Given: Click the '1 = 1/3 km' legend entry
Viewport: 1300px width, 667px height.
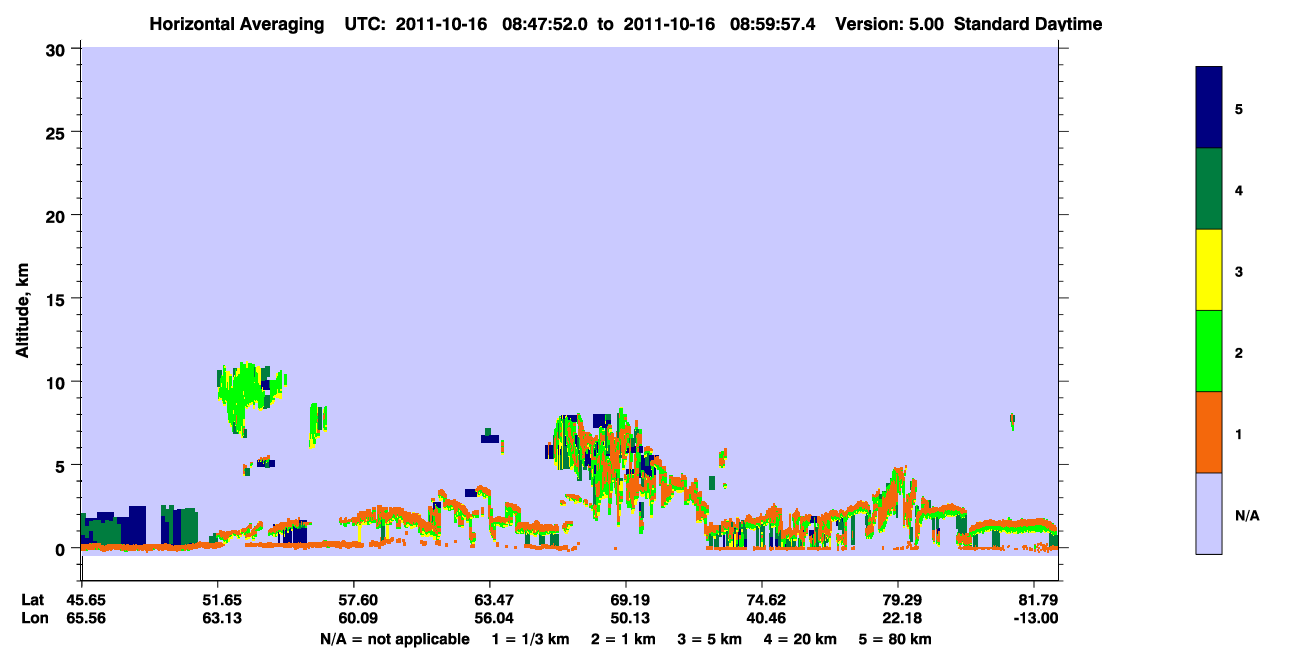Looking at the screenshot, I should pyautogui.click(x=532, y=639).
